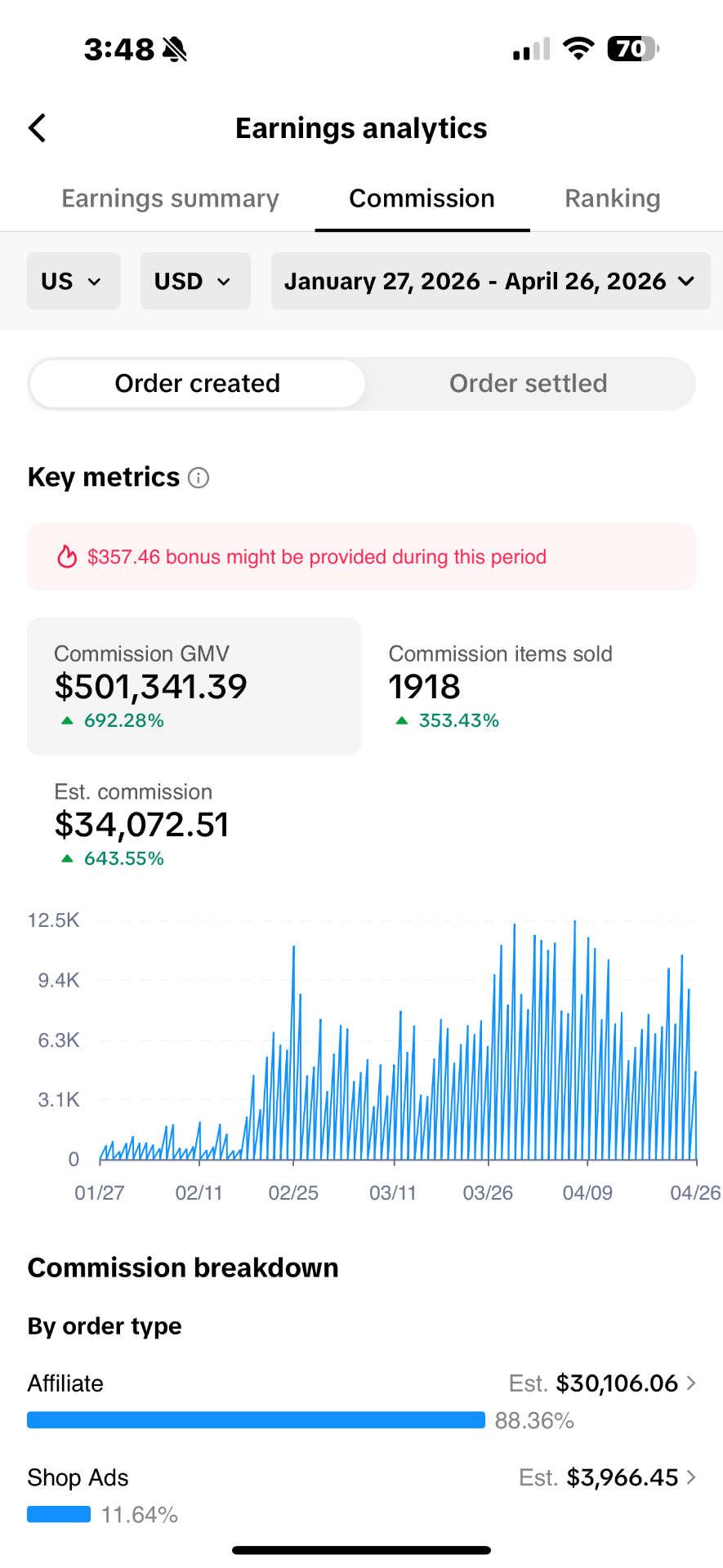Tap the Key metrics info icon
723x1568 pixels.
[x=199, y=478]
